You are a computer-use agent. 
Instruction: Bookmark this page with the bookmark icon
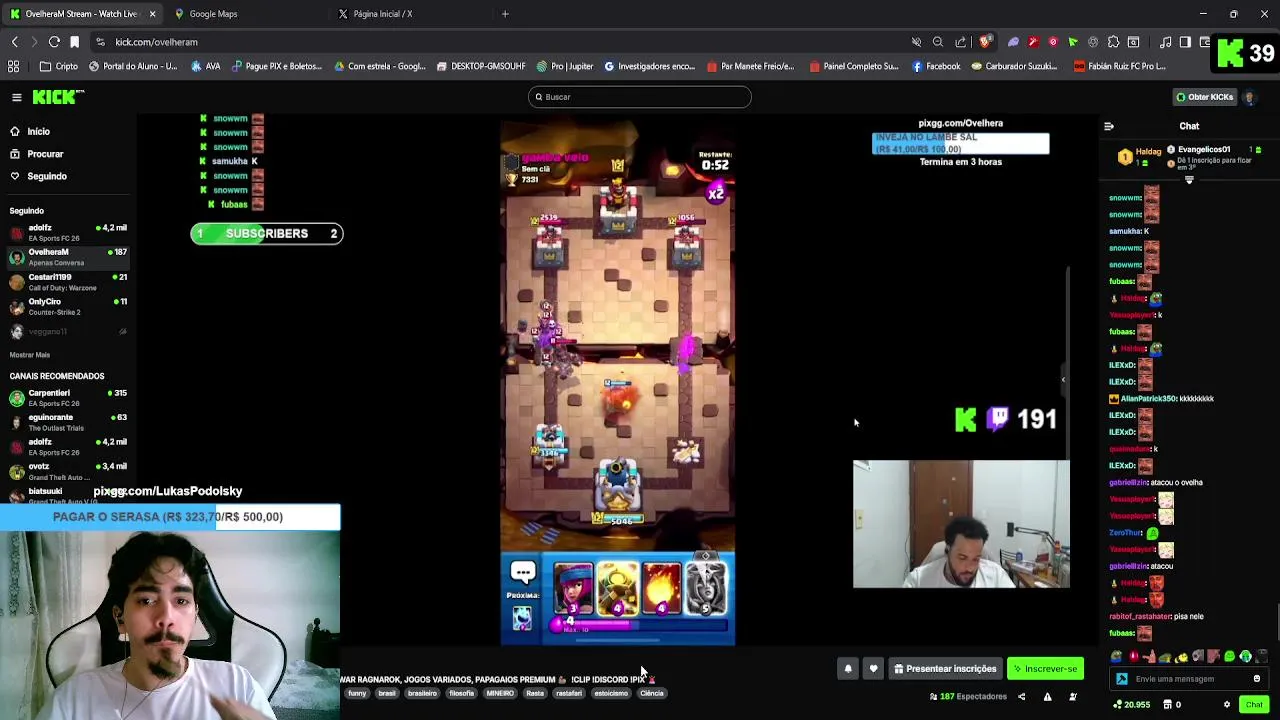coord(74,42)
